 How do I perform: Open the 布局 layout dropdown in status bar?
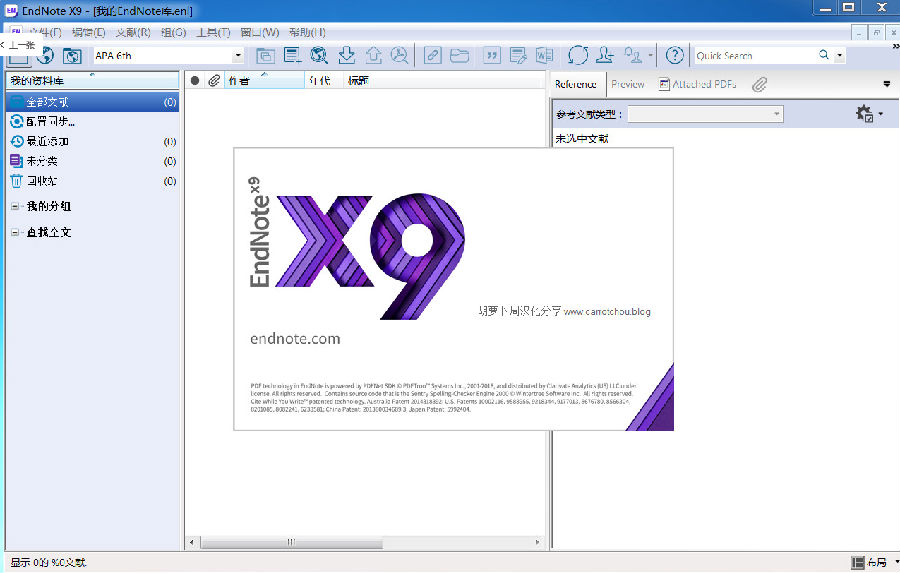point(876,563)
